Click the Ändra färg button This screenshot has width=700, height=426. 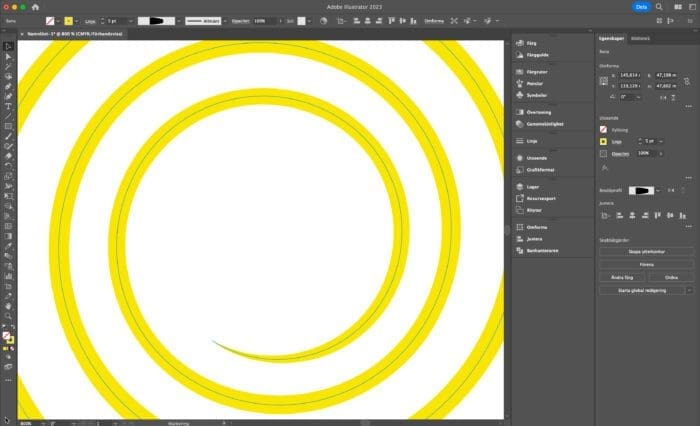click(622, 277)
